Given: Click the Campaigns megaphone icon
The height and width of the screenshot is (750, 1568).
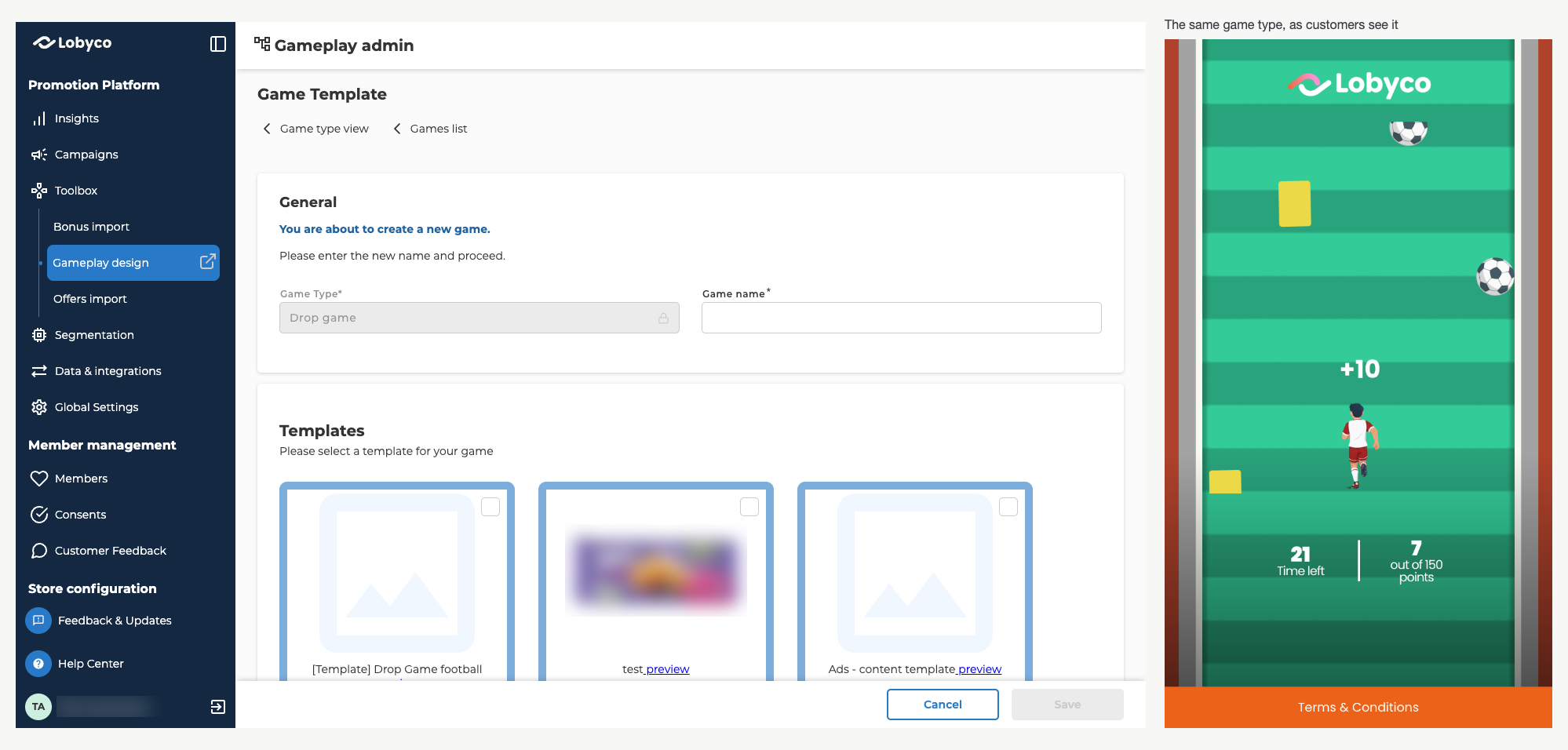Looking at the screenshot, I should click(39, 155).
